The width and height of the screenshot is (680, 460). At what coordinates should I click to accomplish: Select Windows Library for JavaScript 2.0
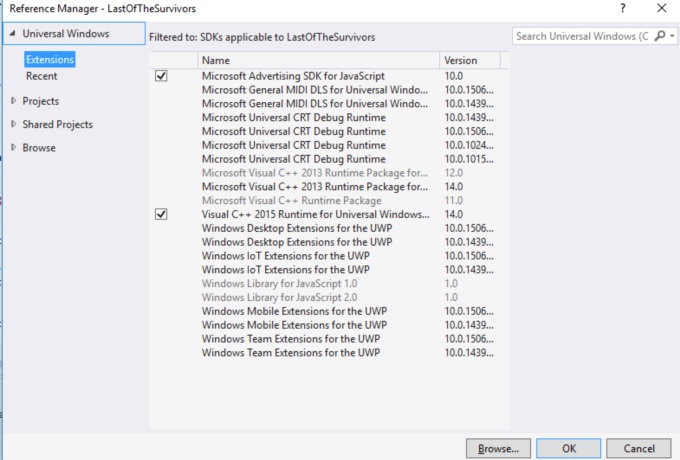click(x=329, y=297)
